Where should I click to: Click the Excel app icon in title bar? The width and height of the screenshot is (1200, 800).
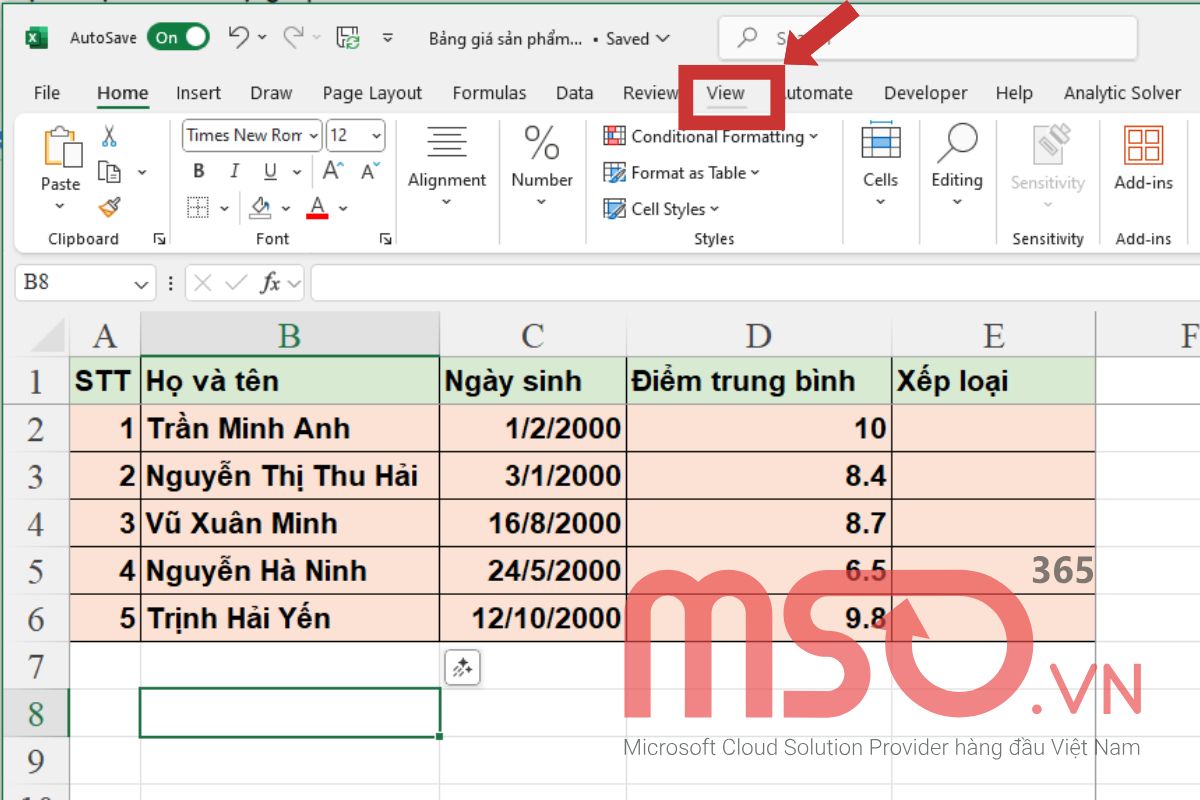(37, 38)
